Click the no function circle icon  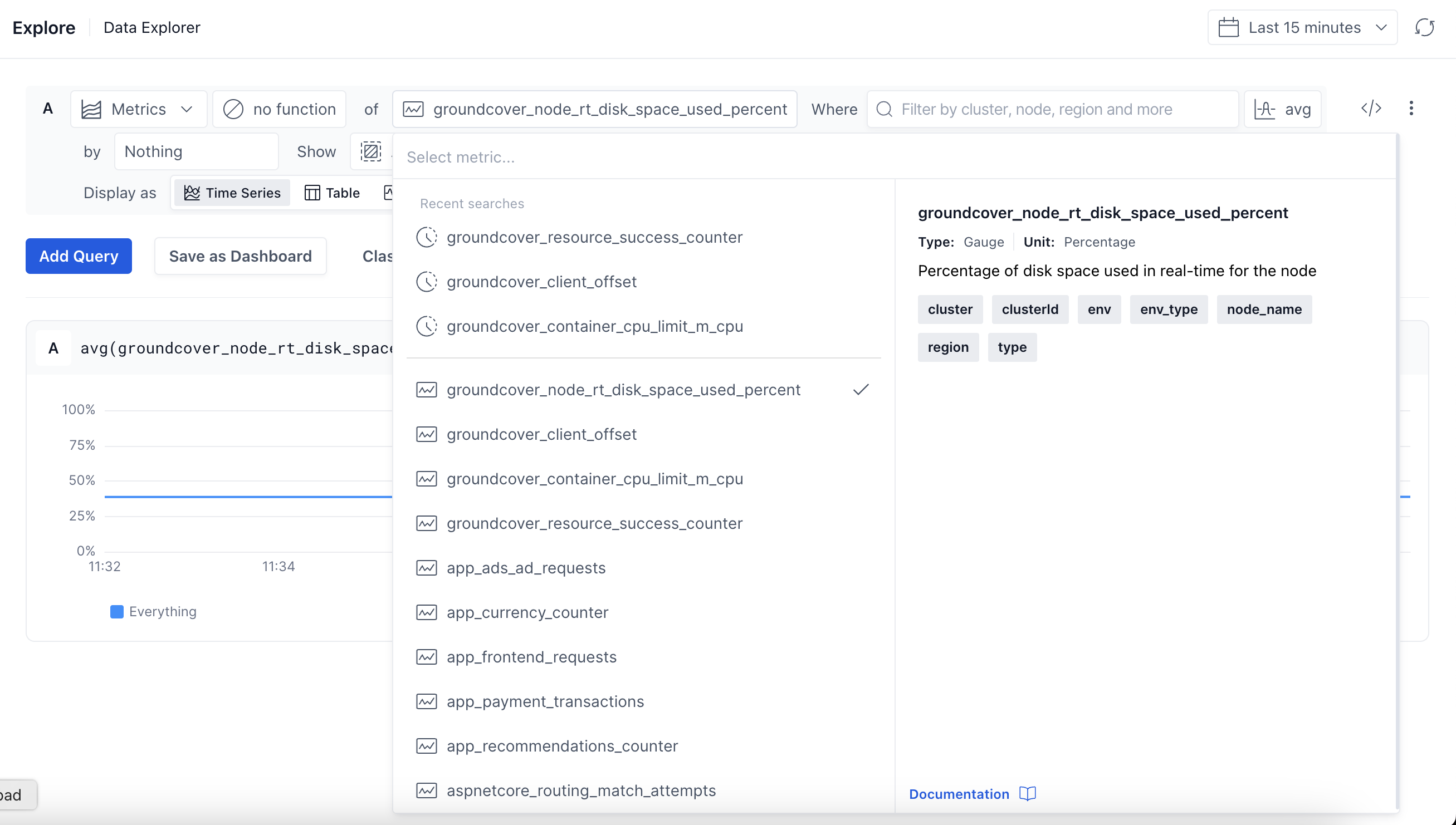233,109
